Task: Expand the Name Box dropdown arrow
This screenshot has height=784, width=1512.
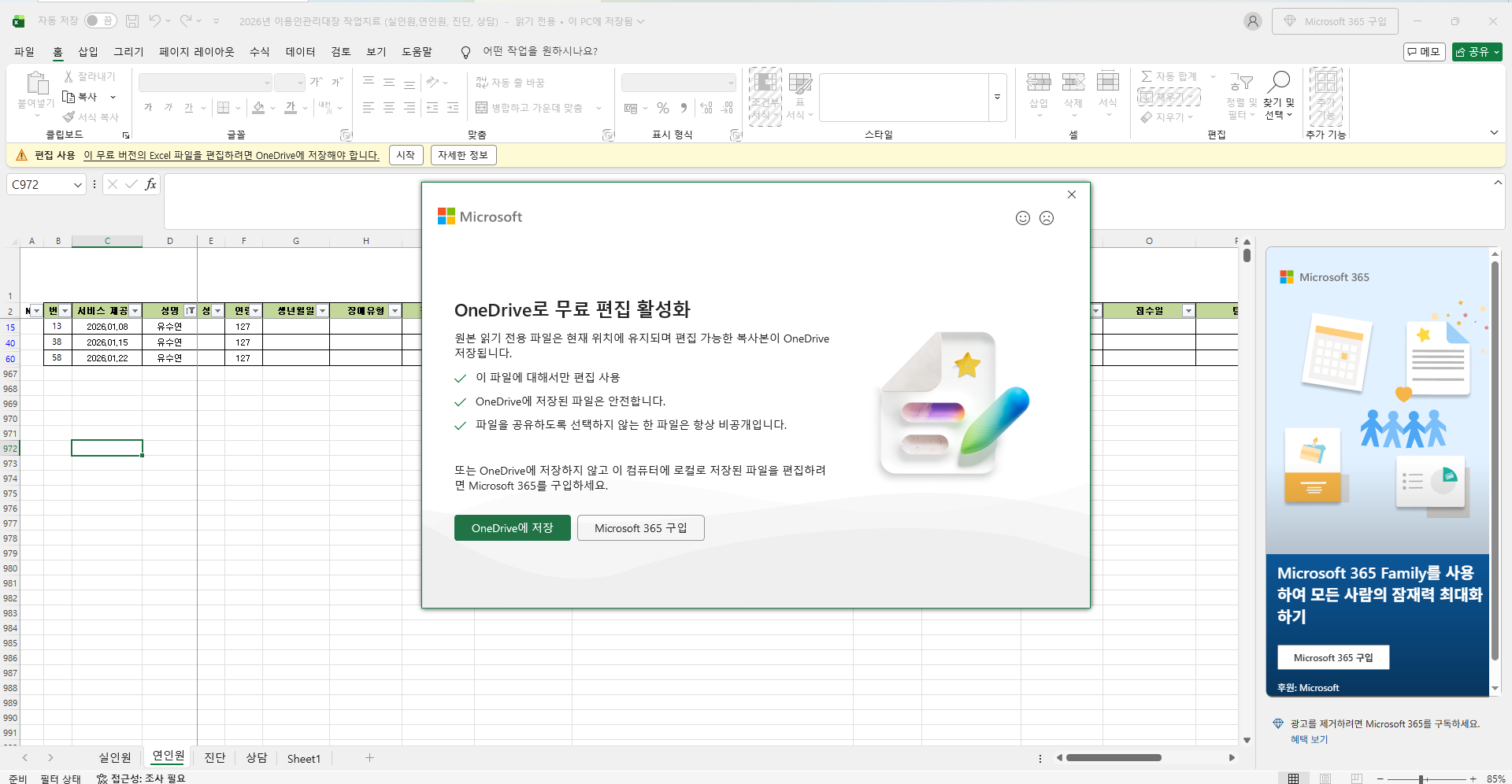Action: (77, 185)
